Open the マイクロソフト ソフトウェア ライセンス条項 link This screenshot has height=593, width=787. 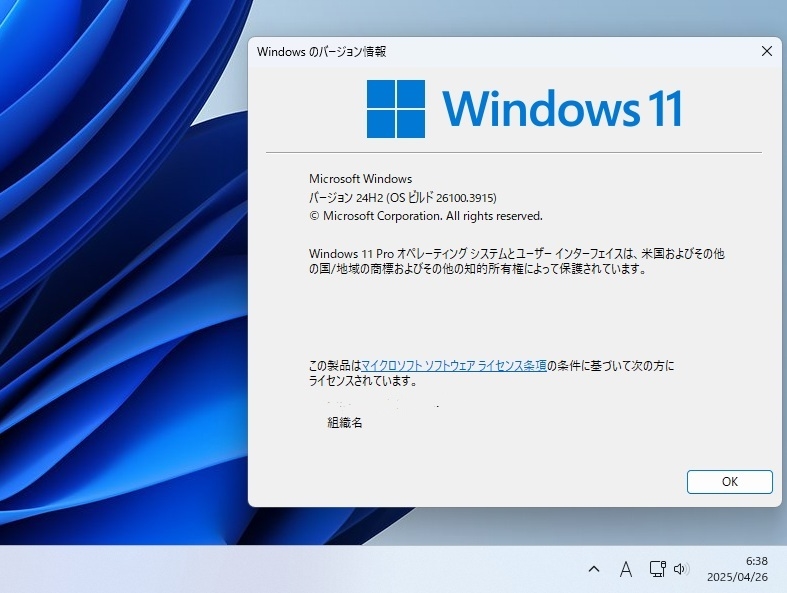click(454, 366)
